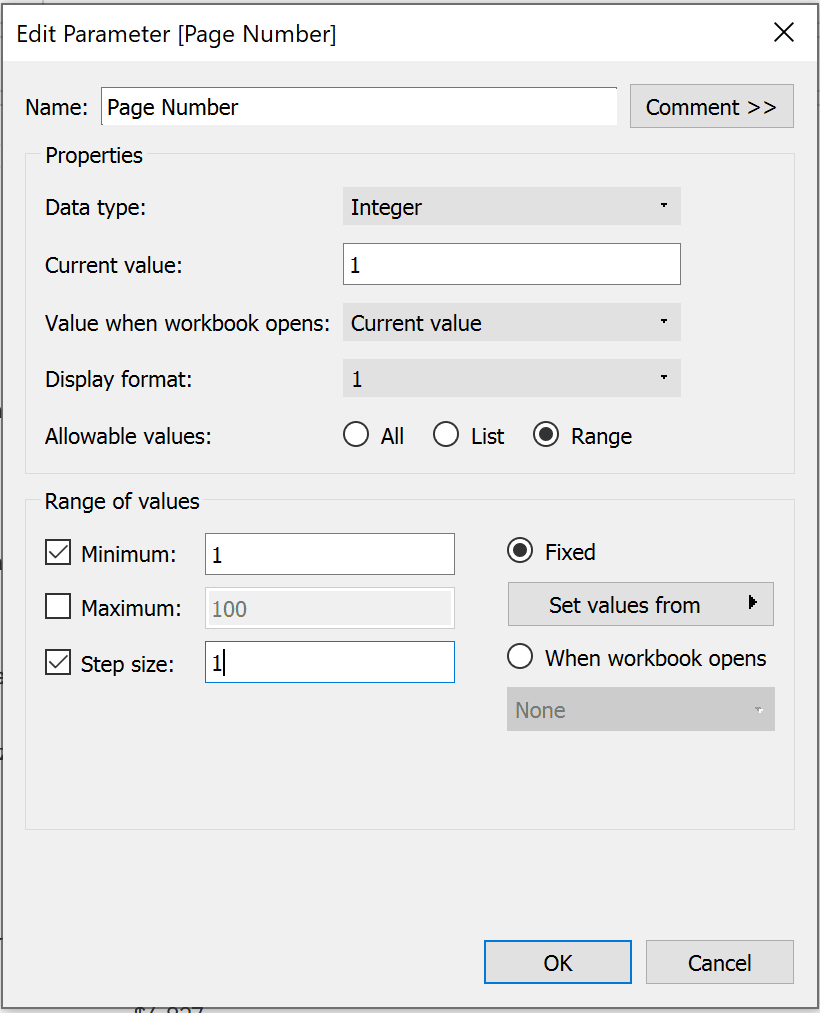Viewport: 820px width, 1013px height.
Task: Click the Name field containing Page Number
Action: (359, 107)
